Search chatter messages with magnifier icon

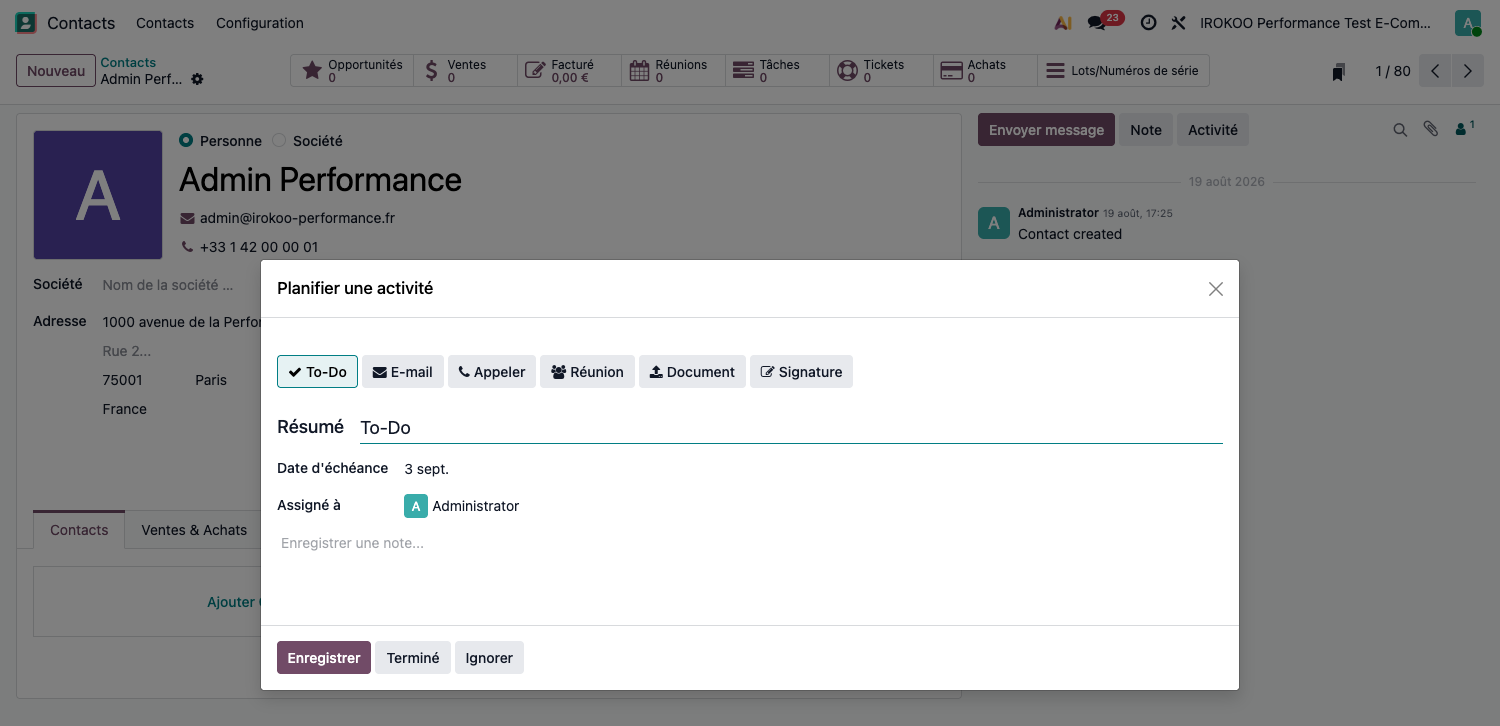coord(1400,130)
